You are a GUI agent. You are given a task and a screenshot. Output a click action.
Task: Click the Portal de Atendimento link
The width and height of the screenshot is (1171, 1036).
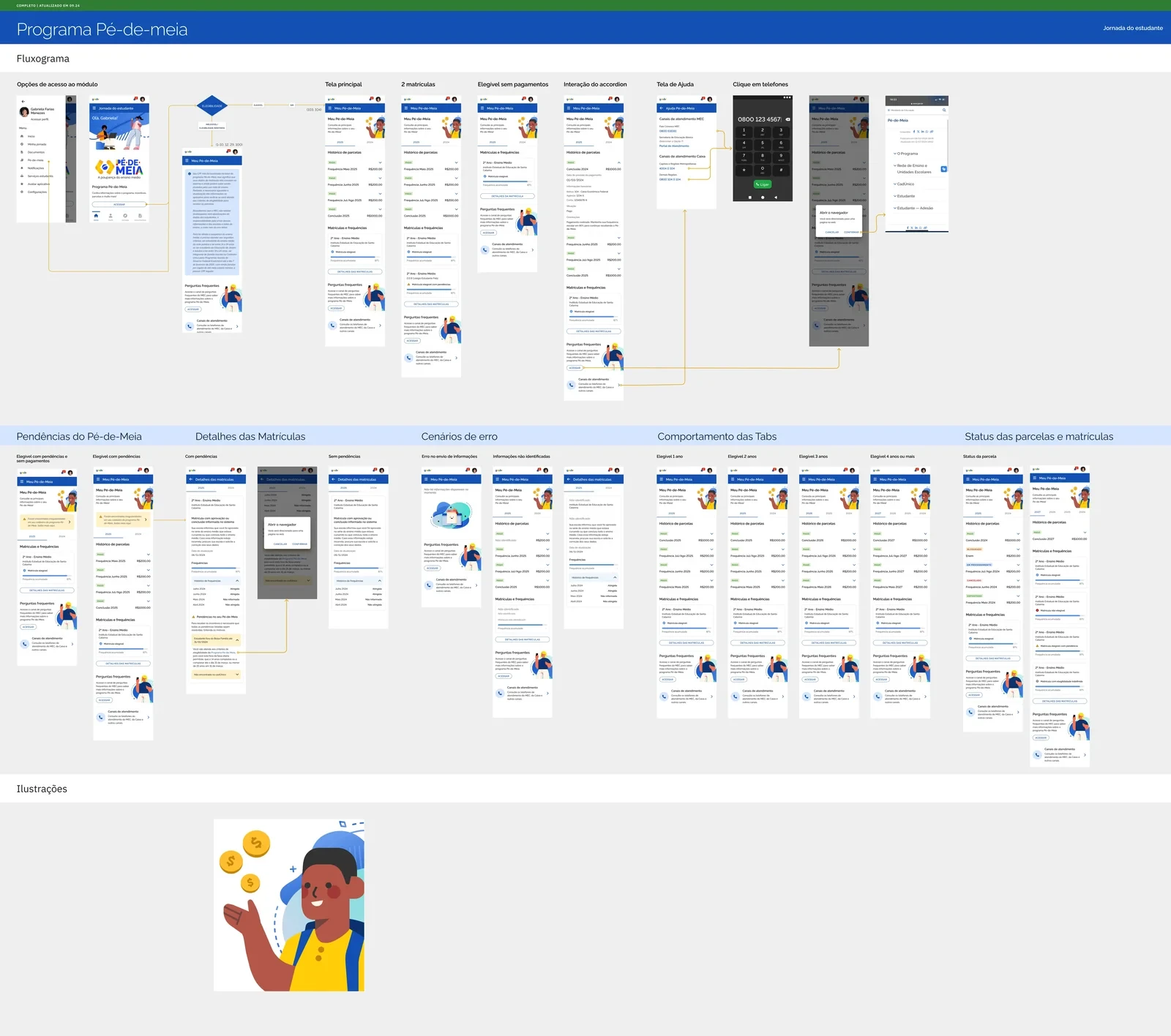coord(674,146)
